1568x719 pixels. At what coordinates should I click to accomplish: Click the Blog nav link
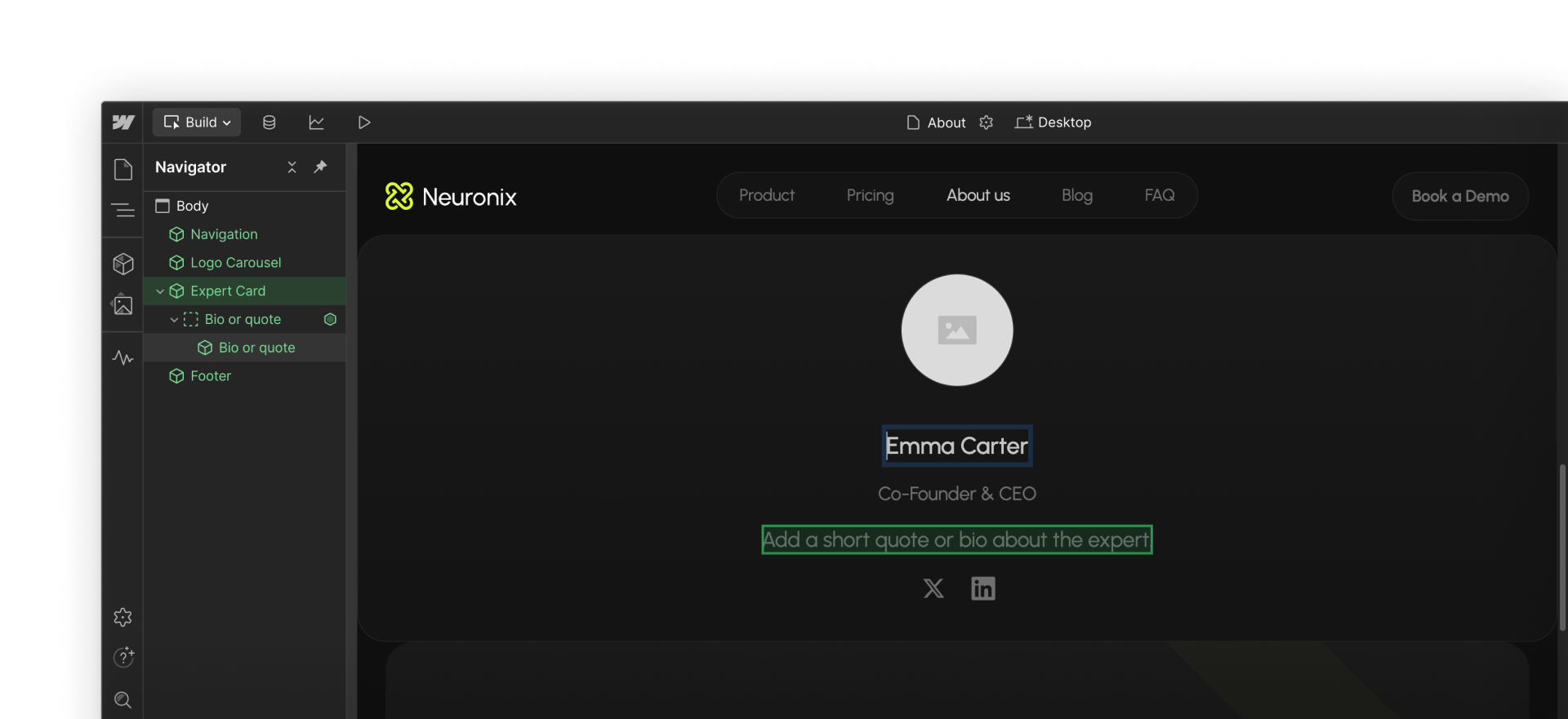(1077, 196)
